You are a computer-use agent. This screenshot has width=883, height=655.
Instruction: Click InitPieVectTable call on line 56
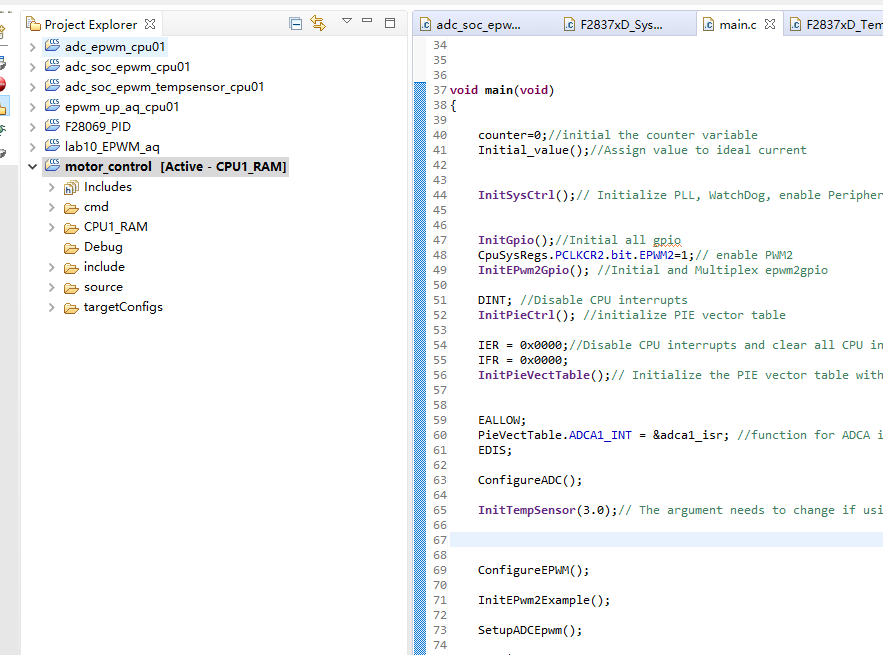point(533,375)
